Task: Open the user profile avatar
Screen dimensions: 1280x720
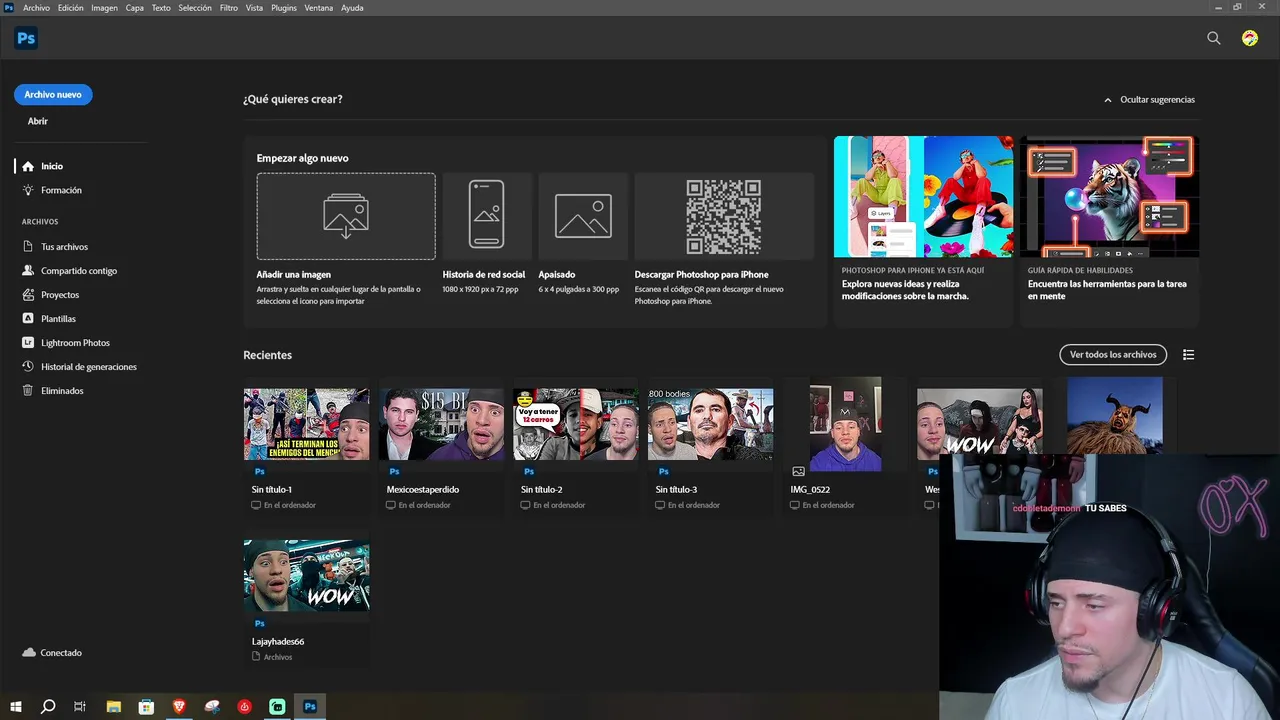Action: [1250, 38]
